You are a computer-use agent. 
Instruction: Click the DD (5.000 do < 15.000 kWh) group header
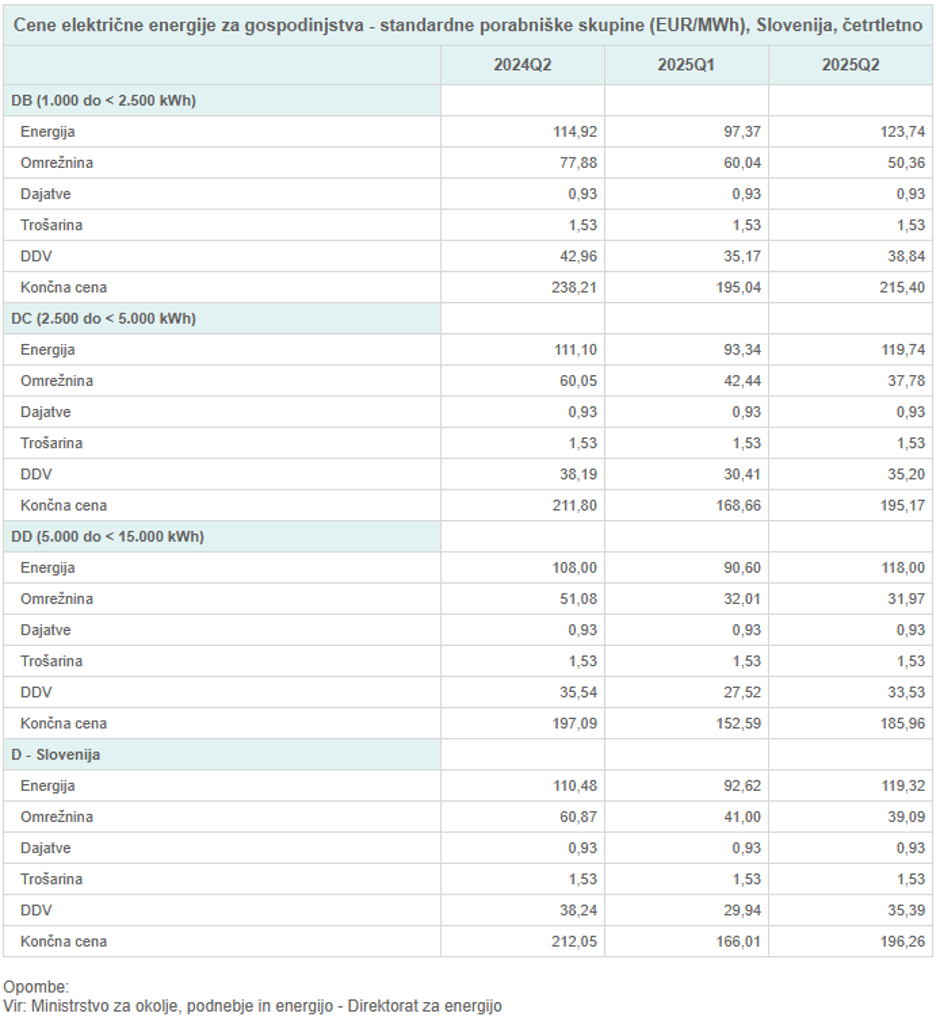coord(107,536)
